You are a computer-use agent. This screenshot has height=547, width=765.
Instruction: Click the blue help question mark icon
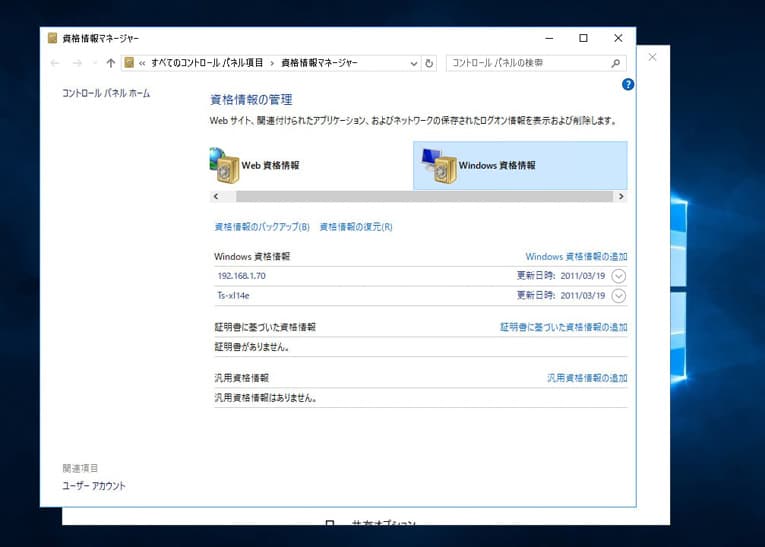pyautogui.click(x=628, y=85)
